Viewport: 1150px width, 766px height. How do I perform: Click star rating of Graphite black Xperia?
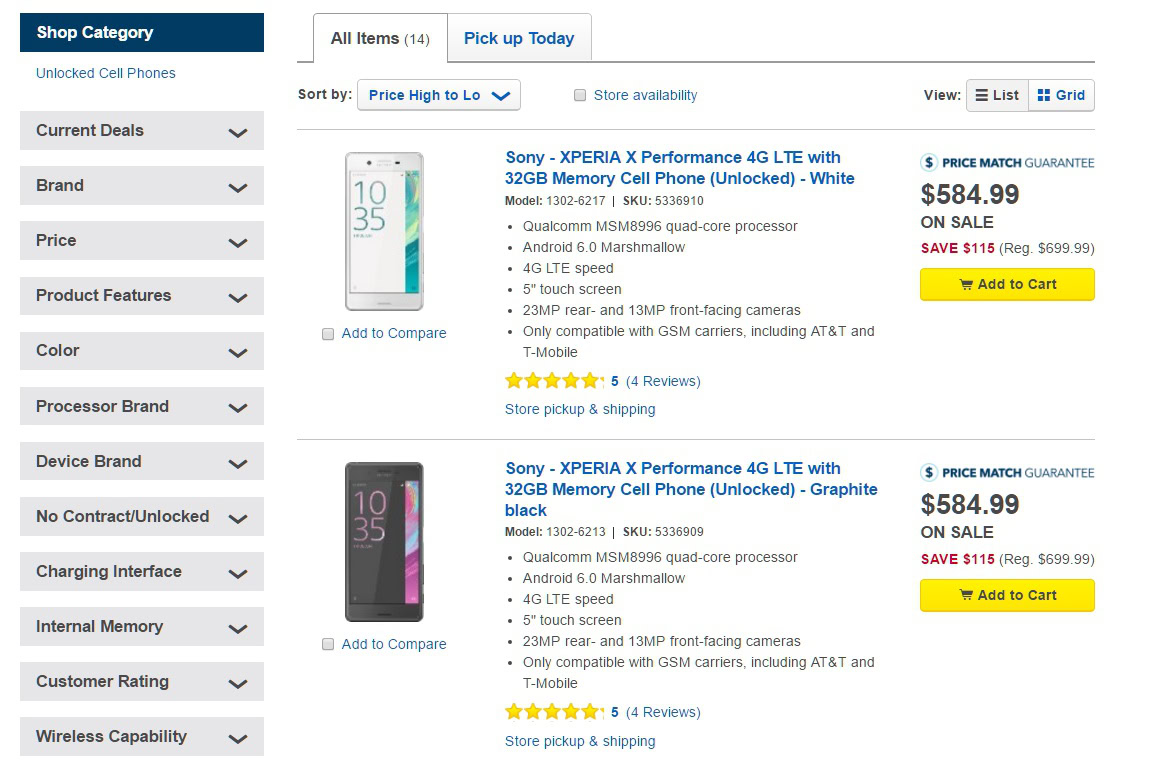(554, 712)
